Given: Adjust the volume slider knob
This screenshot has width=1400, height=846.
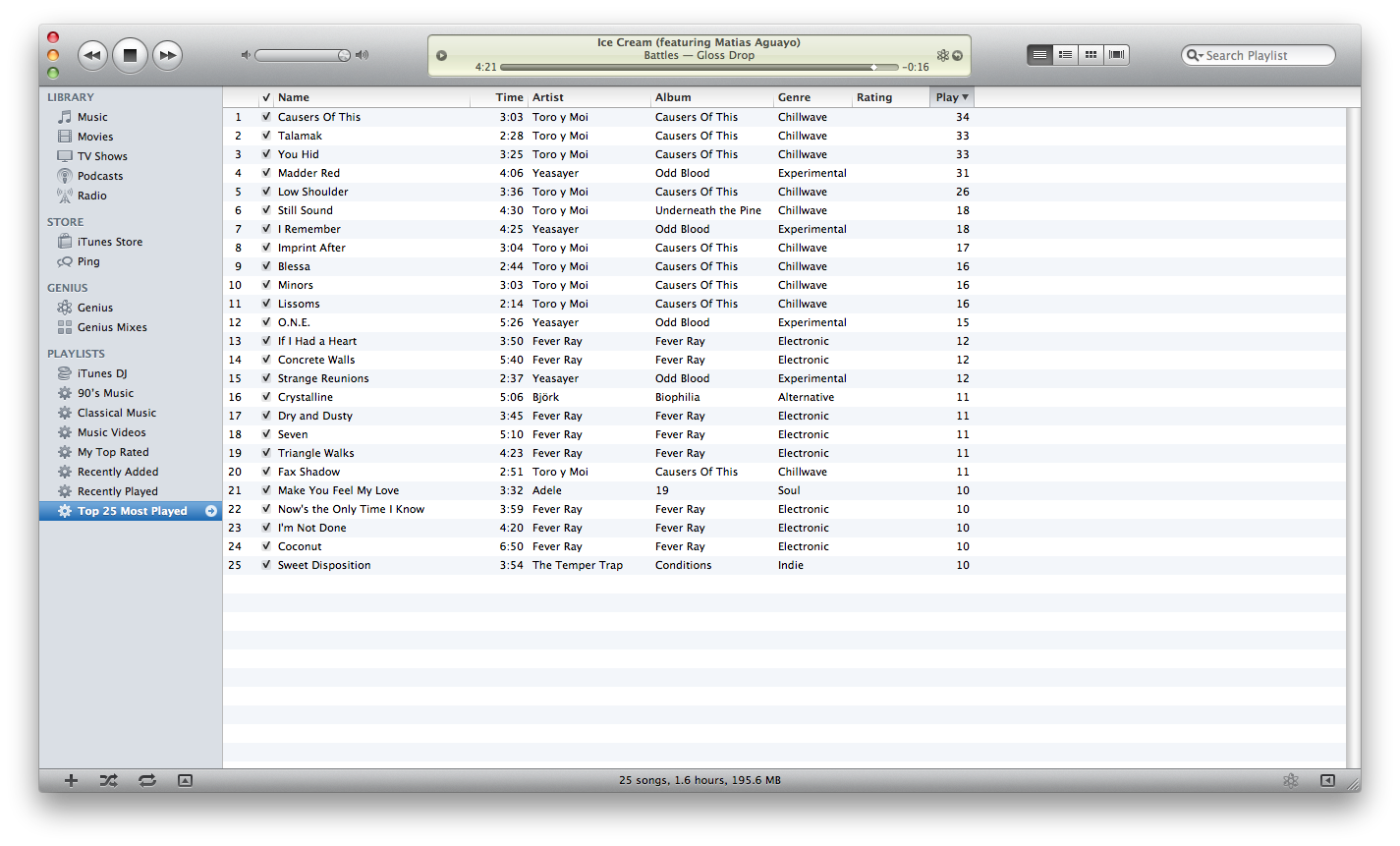Looking at the screenshot, I should click(x=344, y=55).
